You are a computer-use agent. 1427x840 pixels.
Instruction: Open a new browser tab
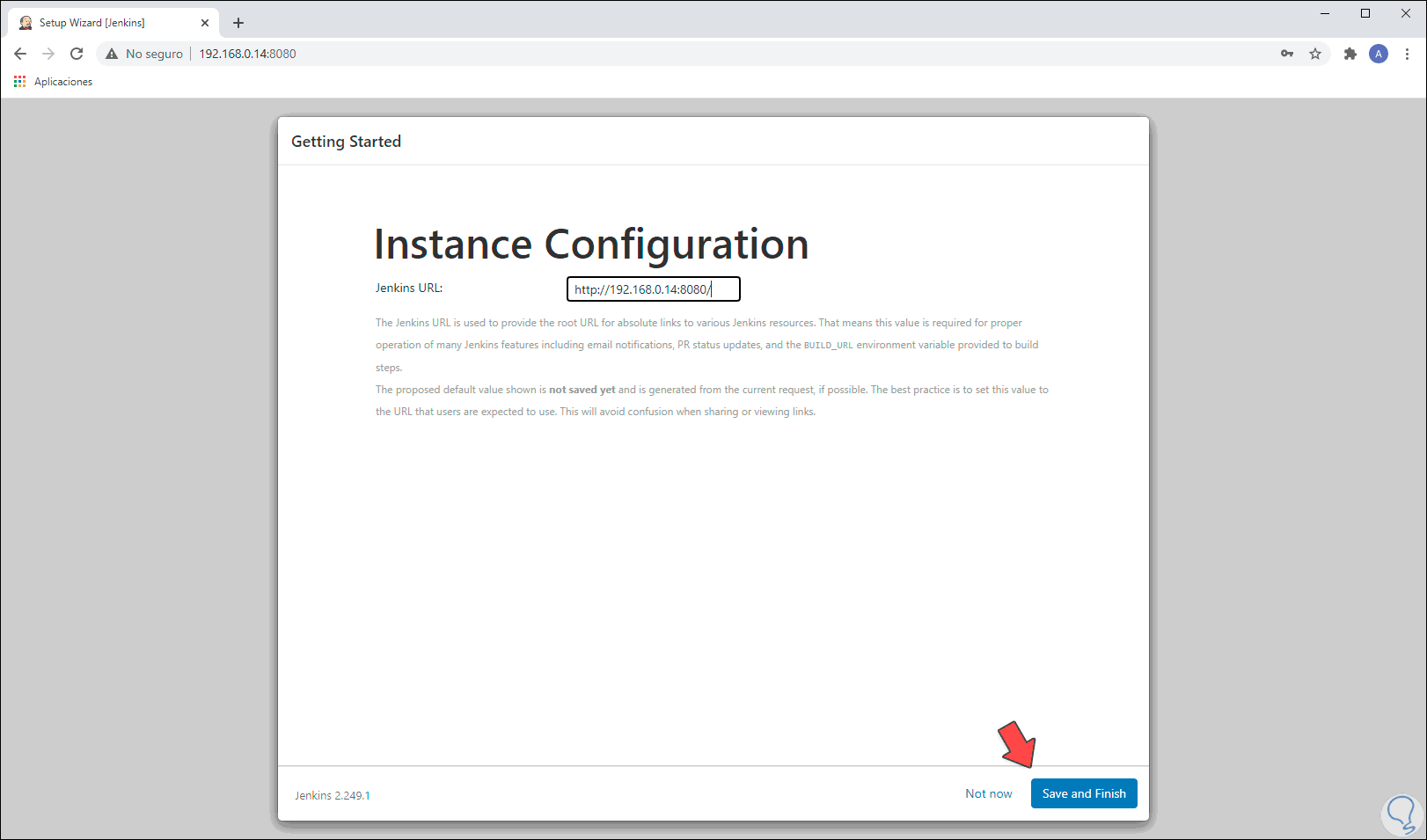point(238,23)
